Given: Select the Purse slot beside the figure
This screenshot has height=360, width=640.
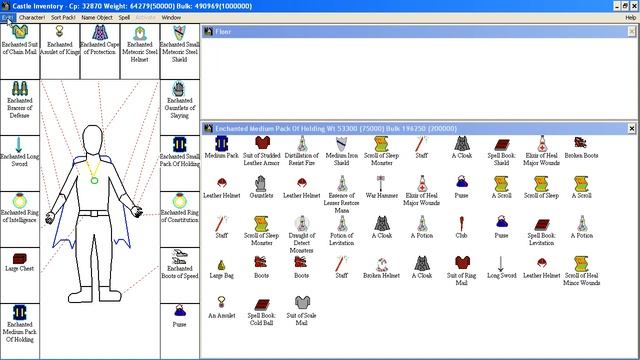Looking at the screenshot, I should [180, 331].
